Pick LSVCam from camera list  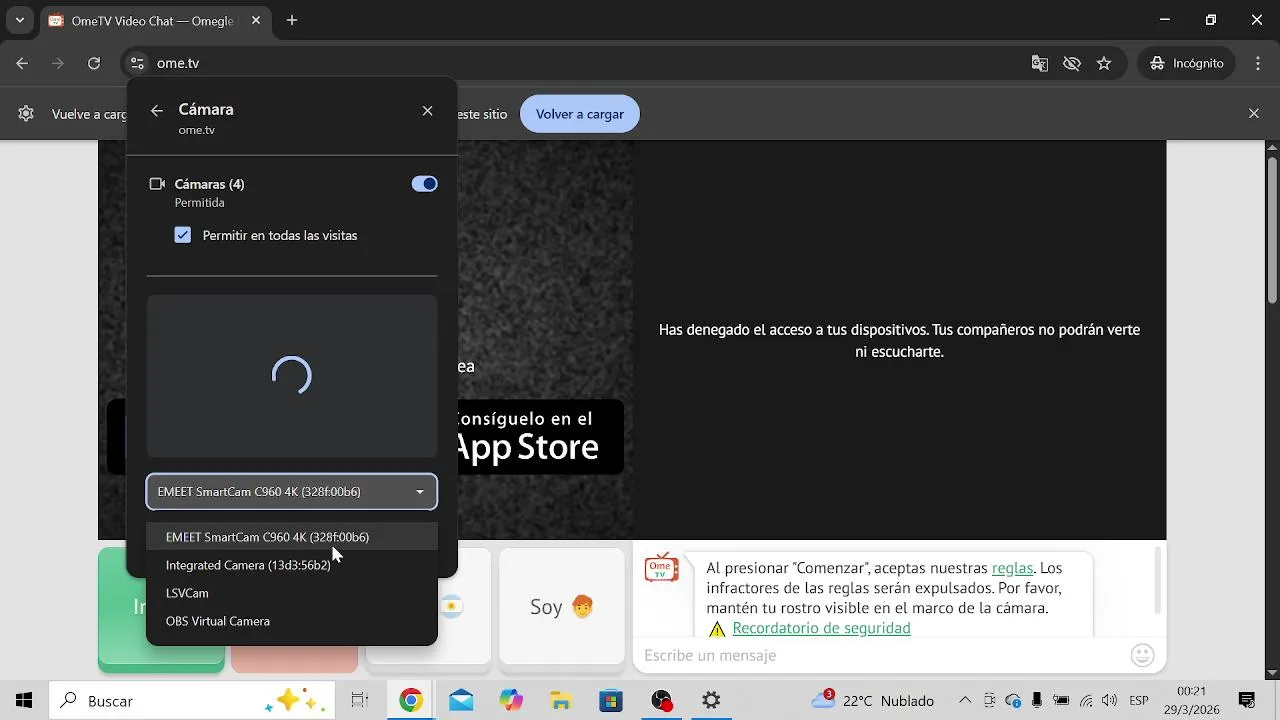tap(292, 593)
